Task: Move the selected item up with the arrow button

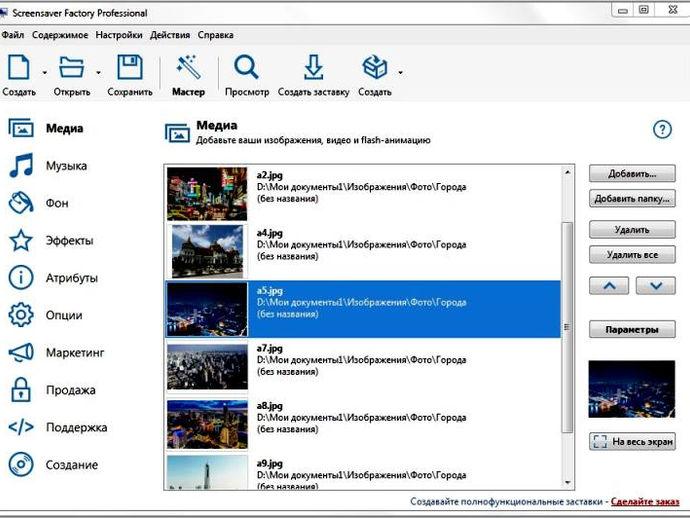Action: [609, 286]
